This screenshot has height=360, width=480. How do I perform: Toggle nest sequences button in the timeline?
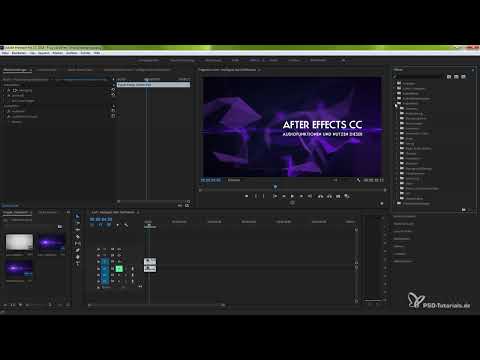(92, 225)
